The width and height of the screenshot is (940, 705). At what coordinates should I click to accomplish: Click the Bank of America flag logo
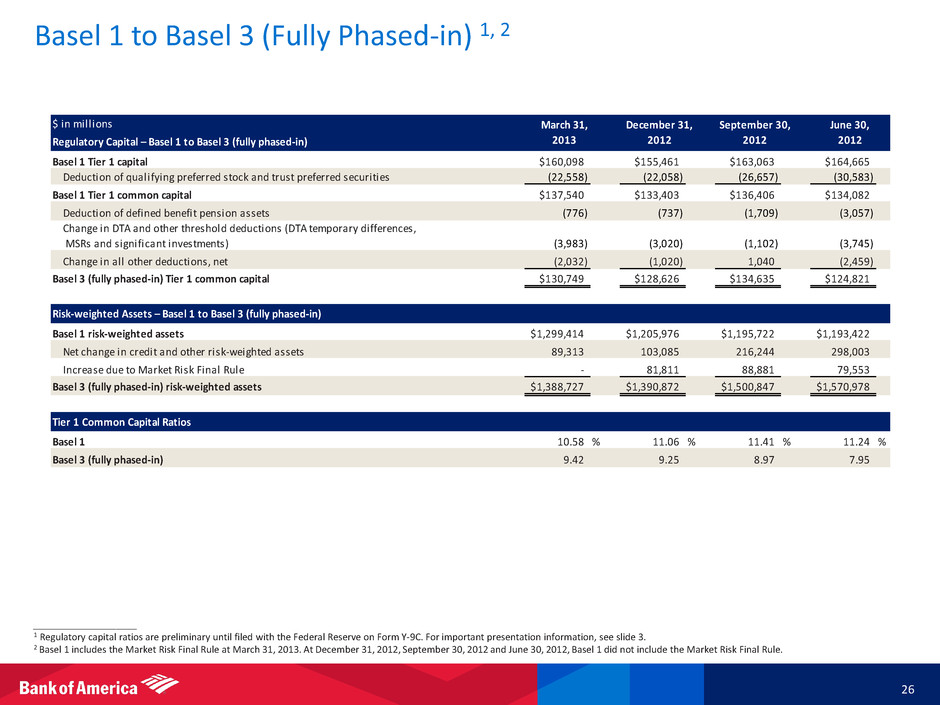[x=158, y=685]
